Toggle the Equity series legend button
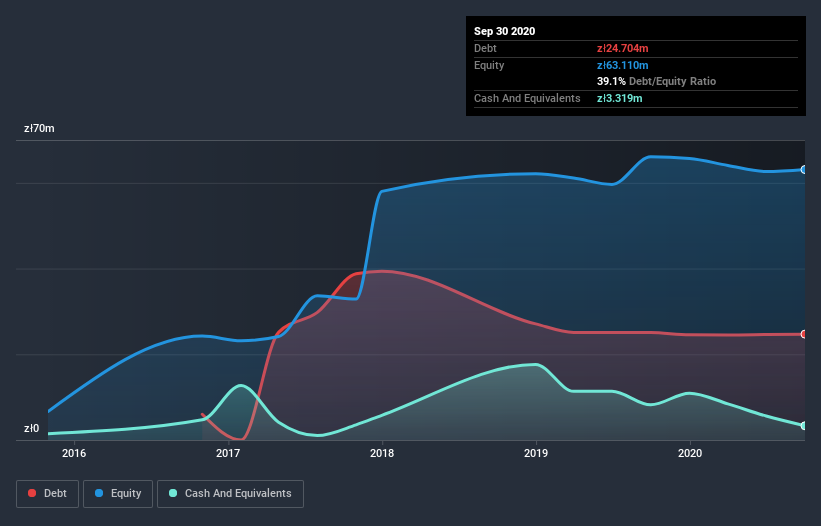This screenshot has width=821, height=526. (x=118, y=494)
